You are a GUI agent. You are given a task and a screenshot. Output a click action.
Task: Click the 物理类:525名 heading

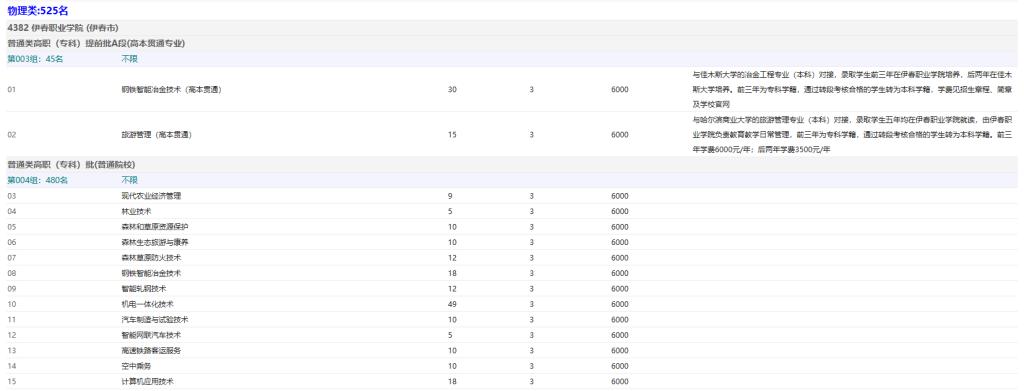point(38,10)
